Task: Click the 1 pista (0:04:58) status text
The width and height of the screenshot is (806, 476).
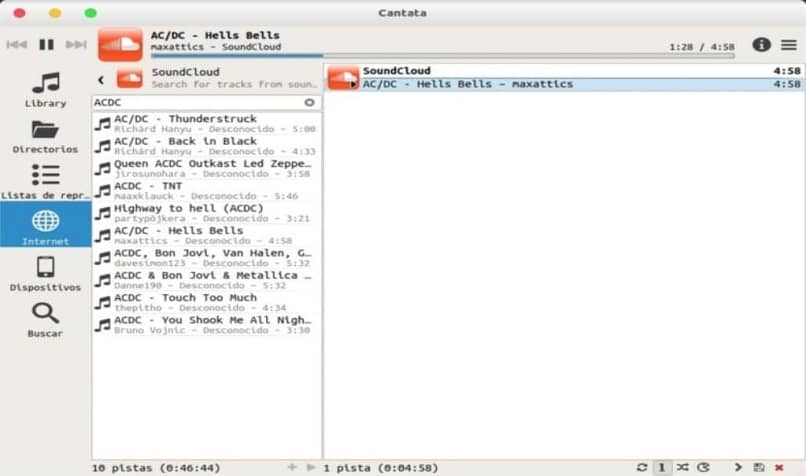Action: (x=381, y=468)
